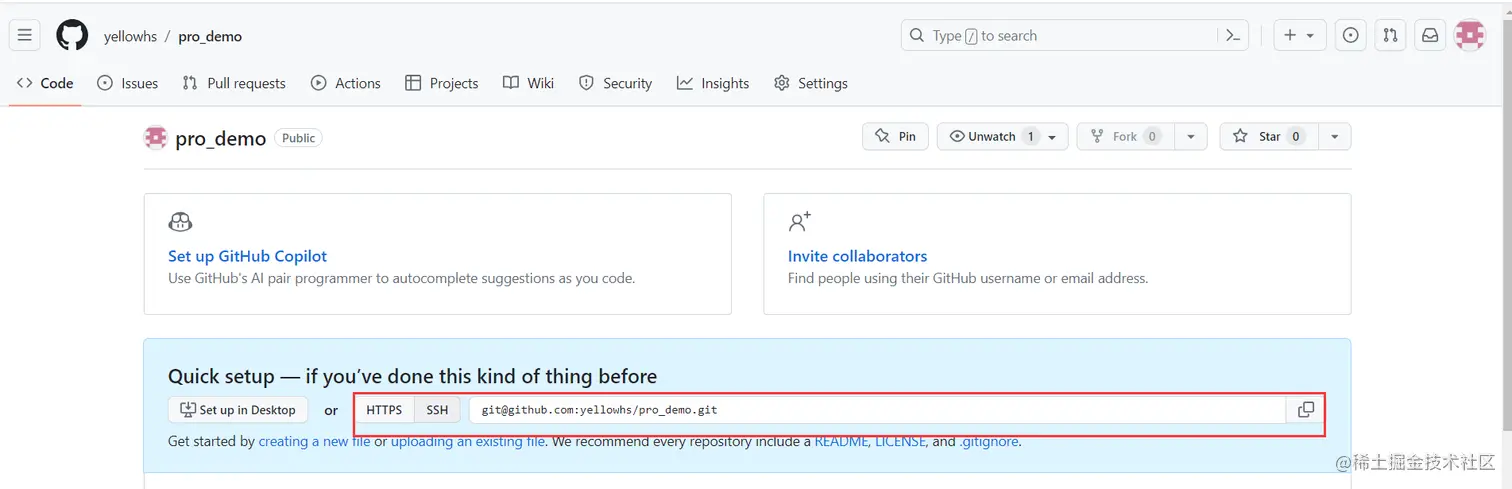The width and height of the screenshot is (1512, 489).
Task: Expand the Star lists dropdown arrow
Action: [1335, 137]
